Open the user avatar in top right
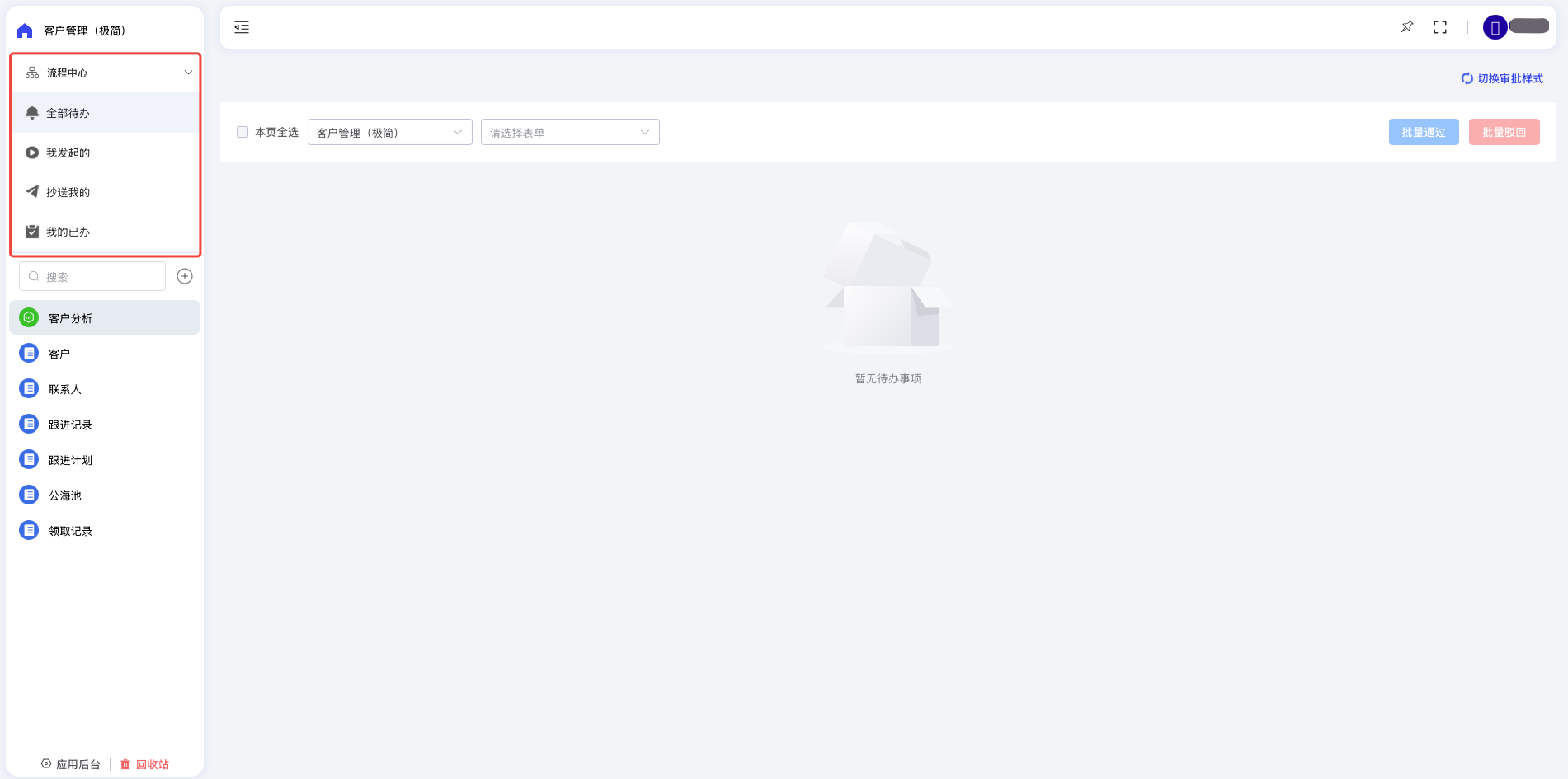The image size is (1568, 779). pyautogui.click(x=1495, y=27)
